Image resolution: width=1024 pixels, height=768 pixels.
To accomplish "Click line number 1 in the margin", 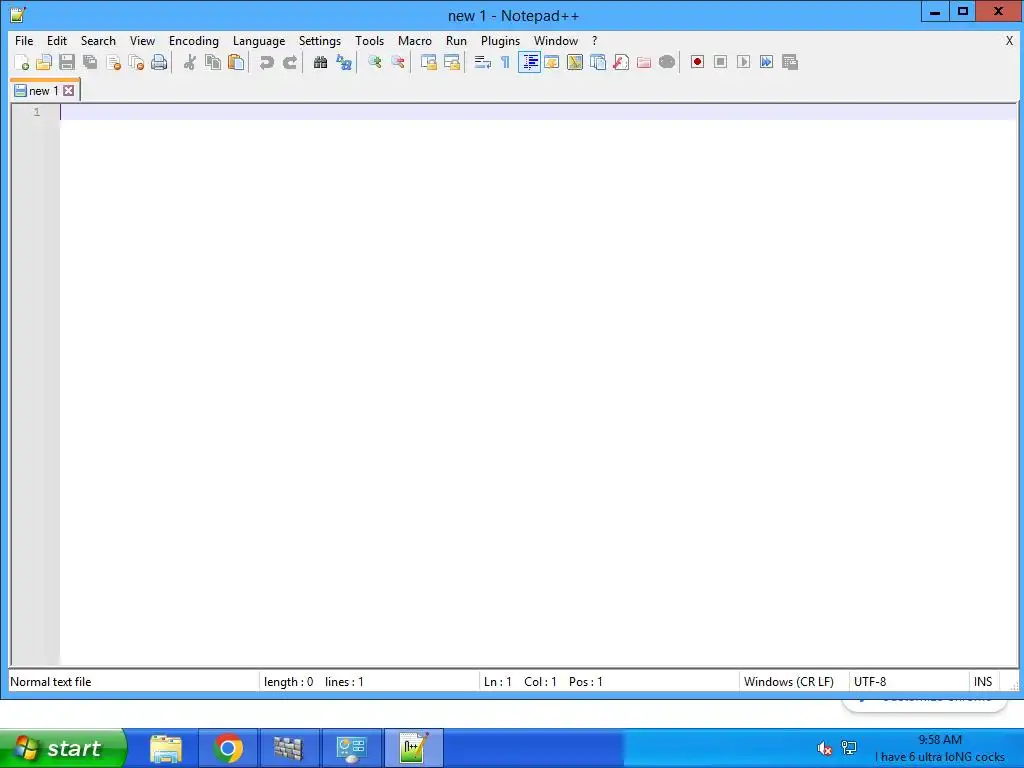I will pos(37,112).
